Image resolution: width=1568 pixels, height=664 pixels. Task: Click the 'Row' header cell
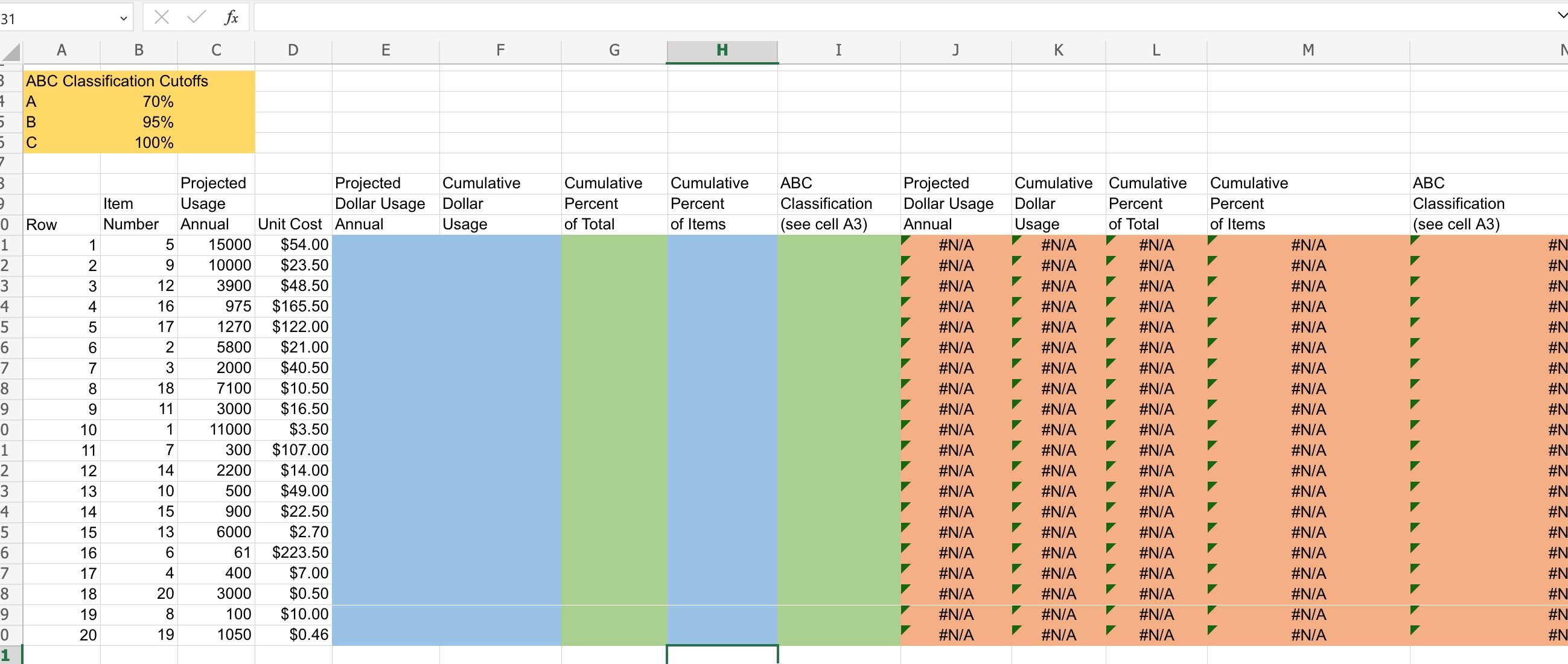[62, 224]
